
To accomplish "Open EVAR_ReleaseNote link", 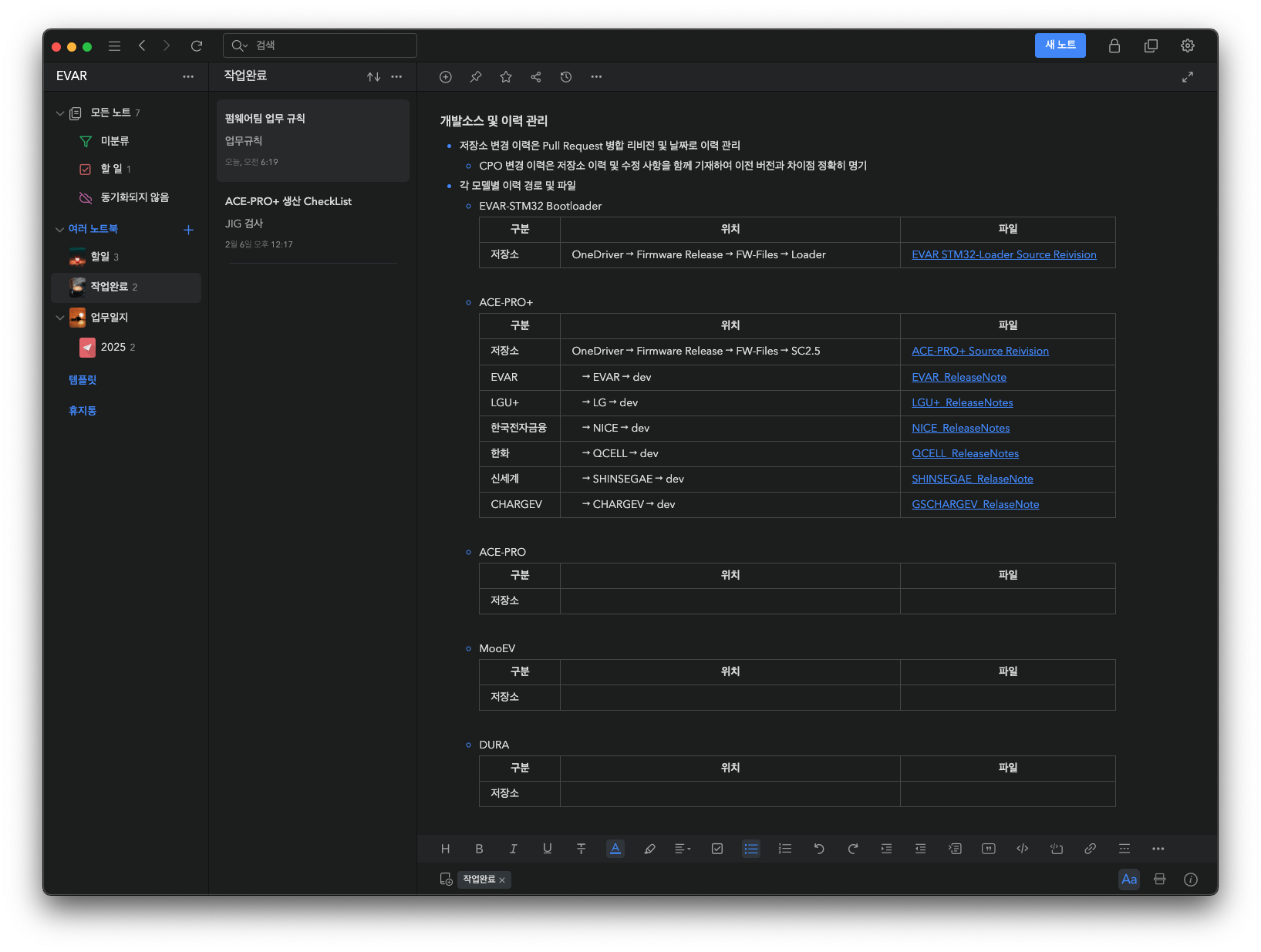I will (959, 378).
